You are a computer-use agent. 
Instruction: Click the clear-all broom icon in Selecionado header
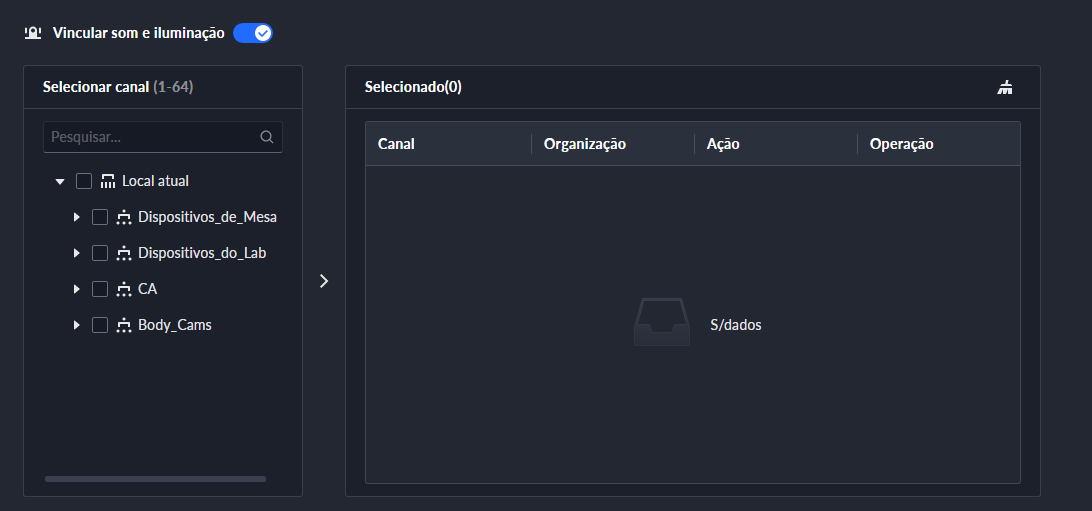tap(1005, 88)
